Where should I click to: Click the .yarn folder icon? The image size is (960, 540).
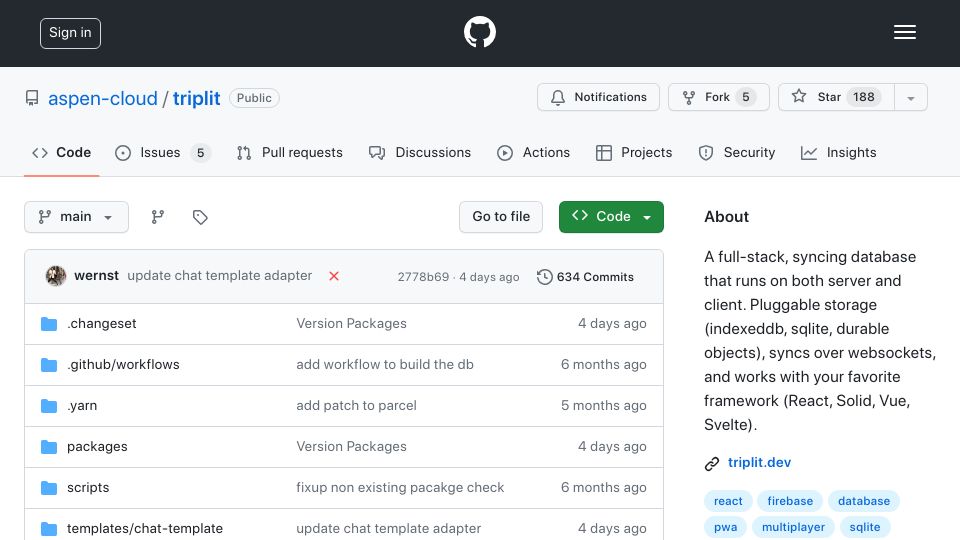[49, 406]
